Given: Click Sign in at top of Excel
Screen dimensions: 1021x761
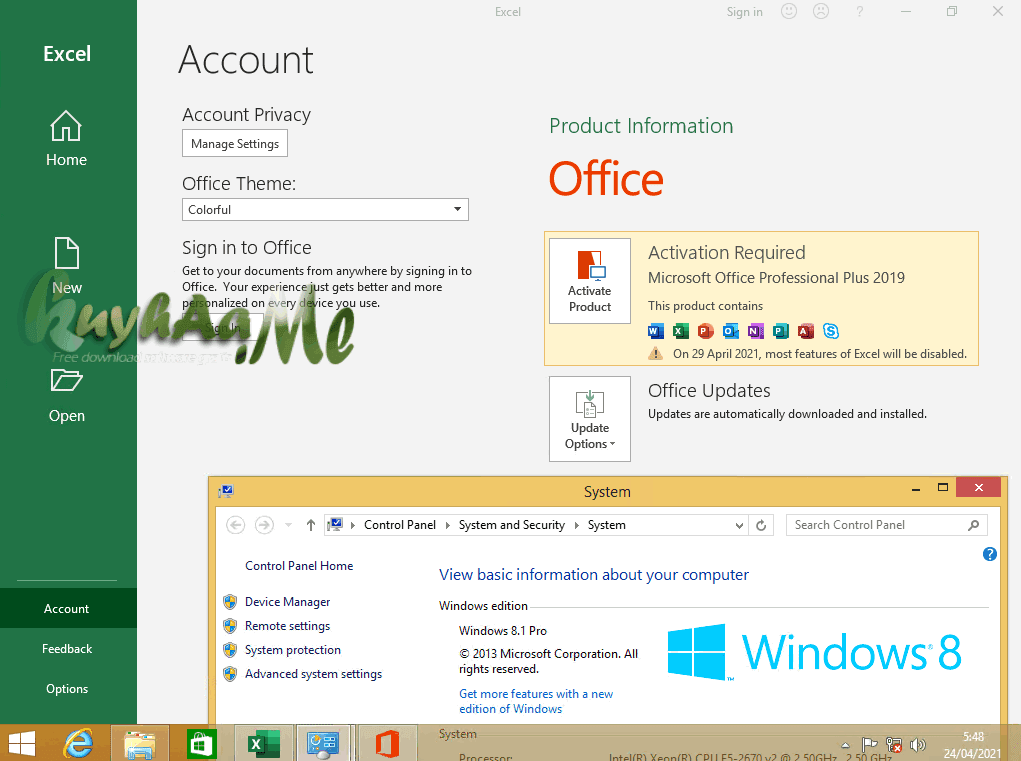Looking at the screenshot, I should pos(744,12).
